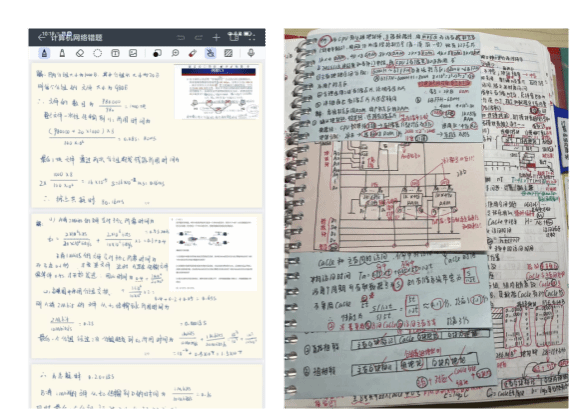Expand the plus add-page menu
The image size is (578, 418).
pyautogui.click(x=216, y=37)
